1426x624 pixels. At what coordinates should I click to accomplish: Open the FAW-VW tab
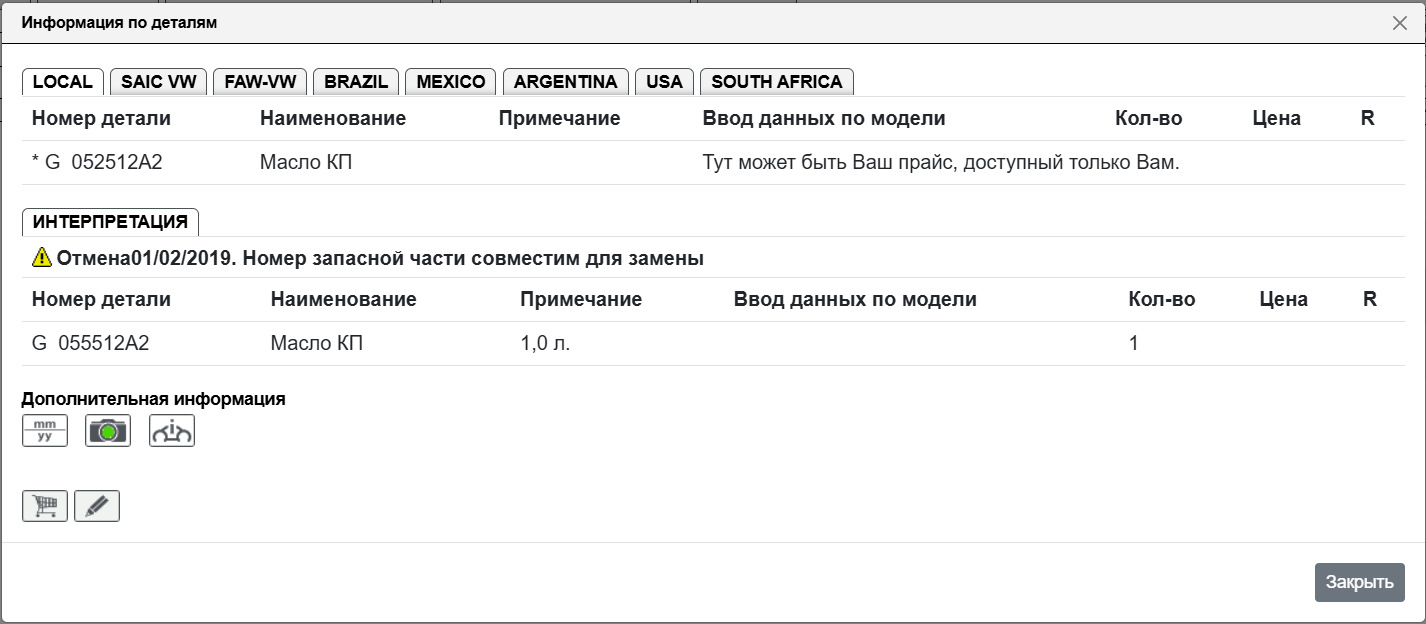[260, 82]
